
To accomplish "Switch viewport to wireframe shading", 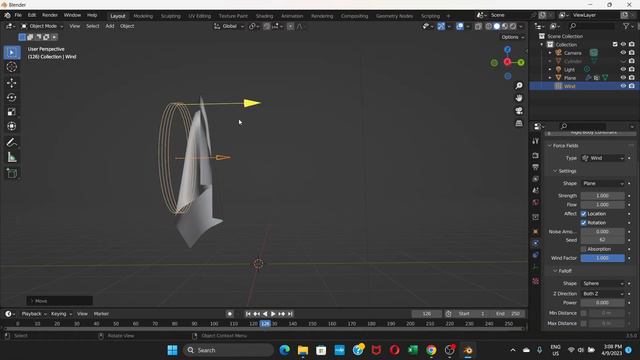I will (489, 26).
